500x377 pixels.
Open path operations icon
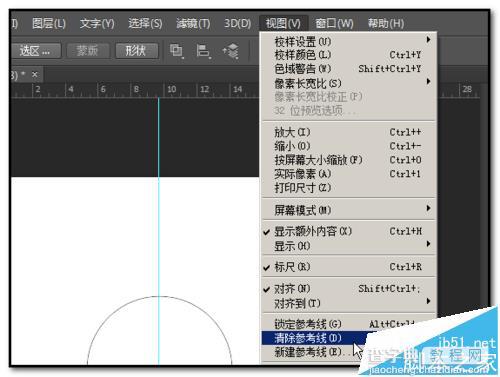coord(176,51)
